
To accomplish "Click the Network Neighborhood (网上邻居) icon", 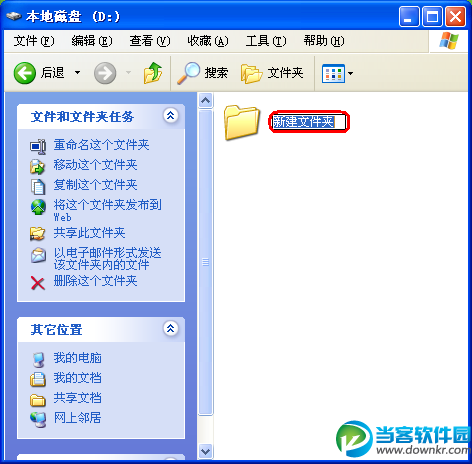I will (x=38, y=419).
